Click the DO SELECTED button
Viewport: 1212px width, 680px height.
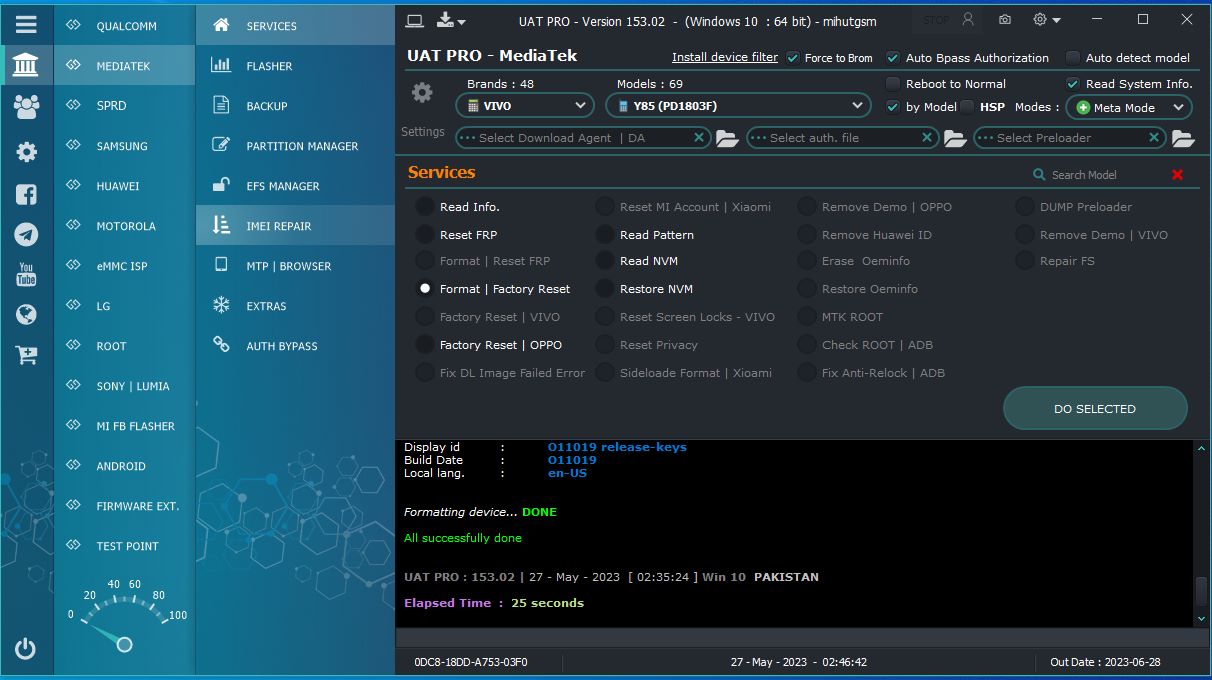pos(1095,409)
